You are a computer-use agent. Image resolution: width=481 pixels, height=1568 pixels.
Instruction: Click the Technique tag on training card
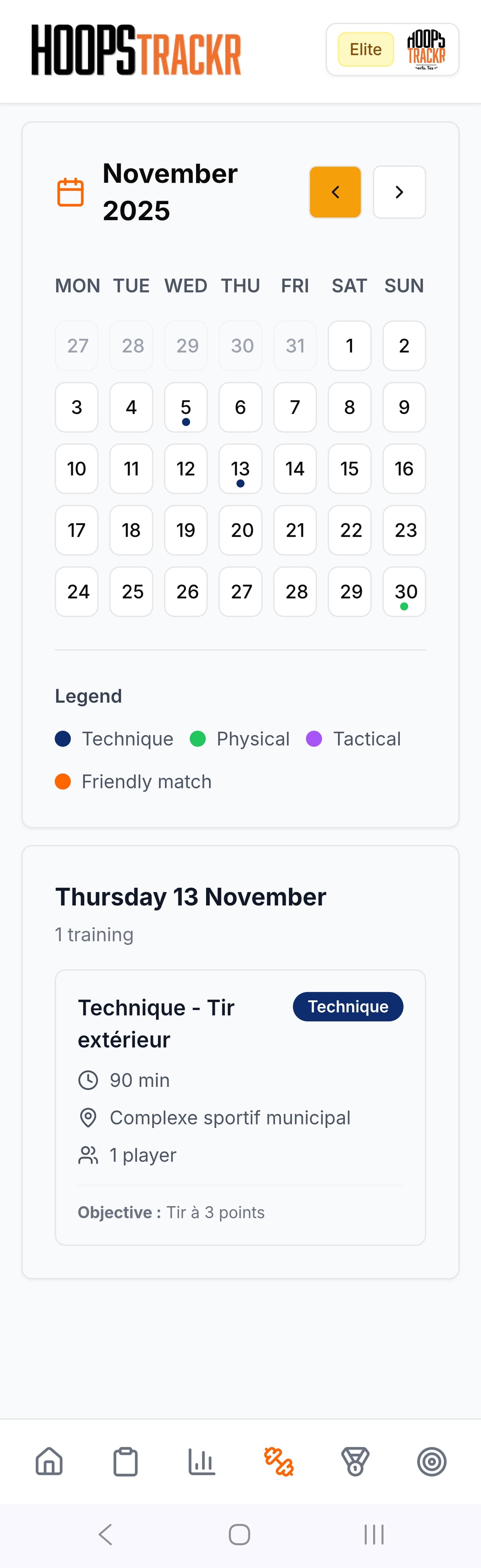pyautogui.click(x=348, y=1007)
